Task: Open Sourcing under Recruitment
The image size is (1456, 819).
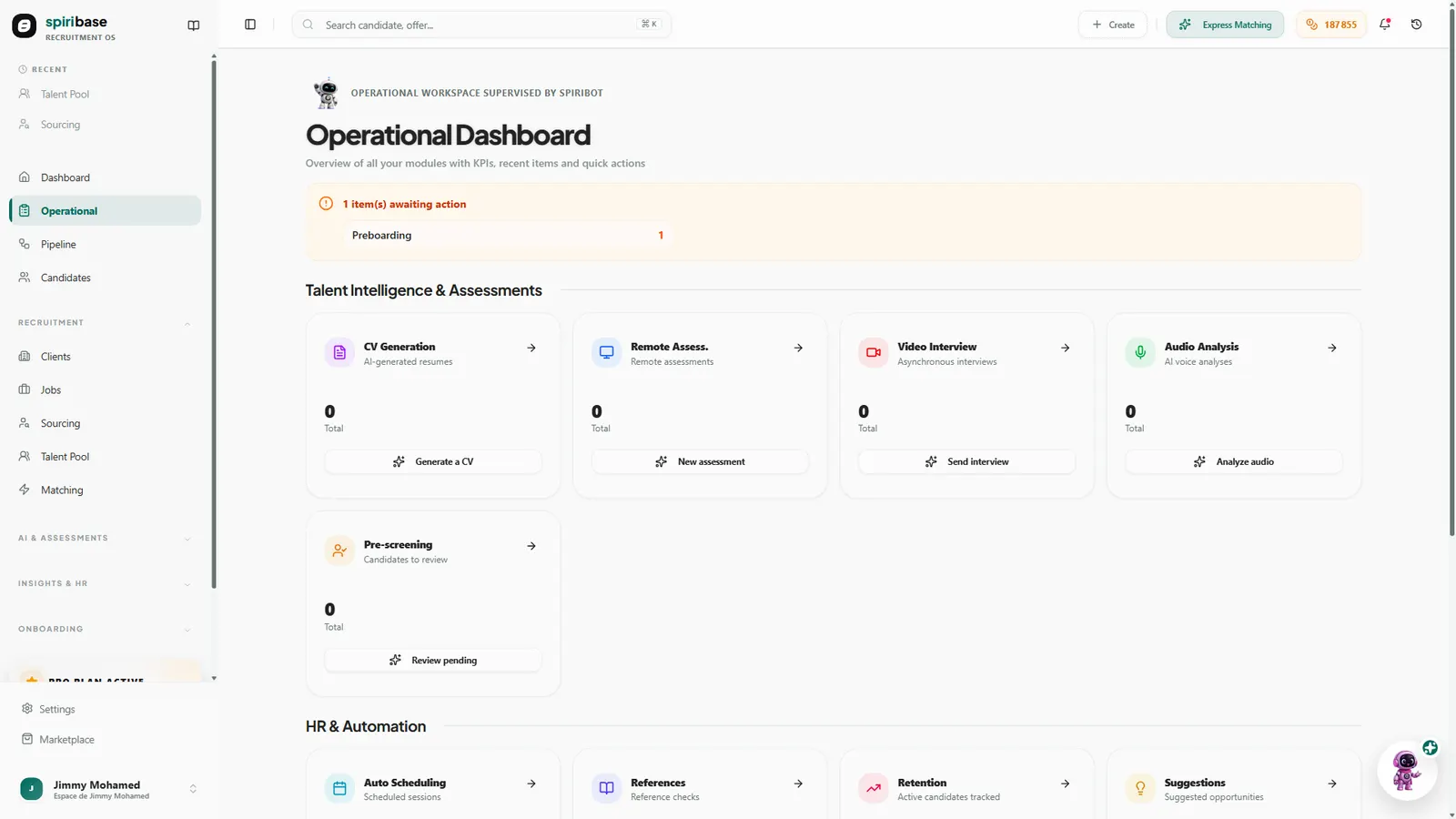Action: [x=106, y=423]
